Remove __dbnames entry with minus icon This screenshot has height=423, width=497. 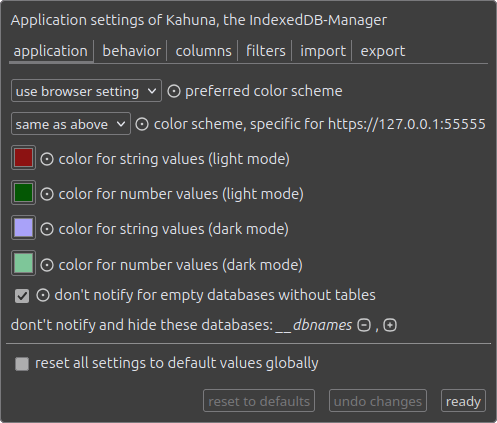click(x=364, y=325)
